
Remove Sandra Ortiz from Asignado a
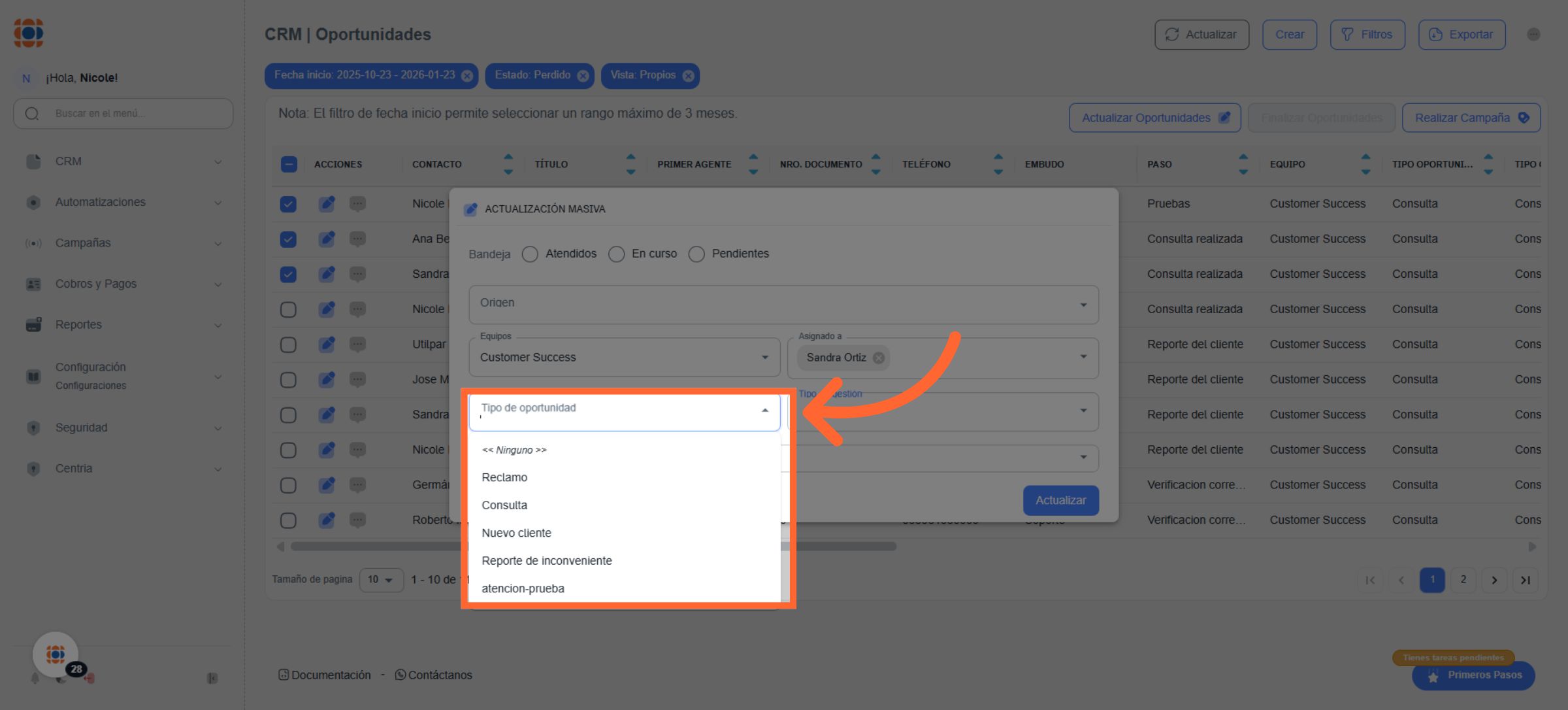(879, 358)
